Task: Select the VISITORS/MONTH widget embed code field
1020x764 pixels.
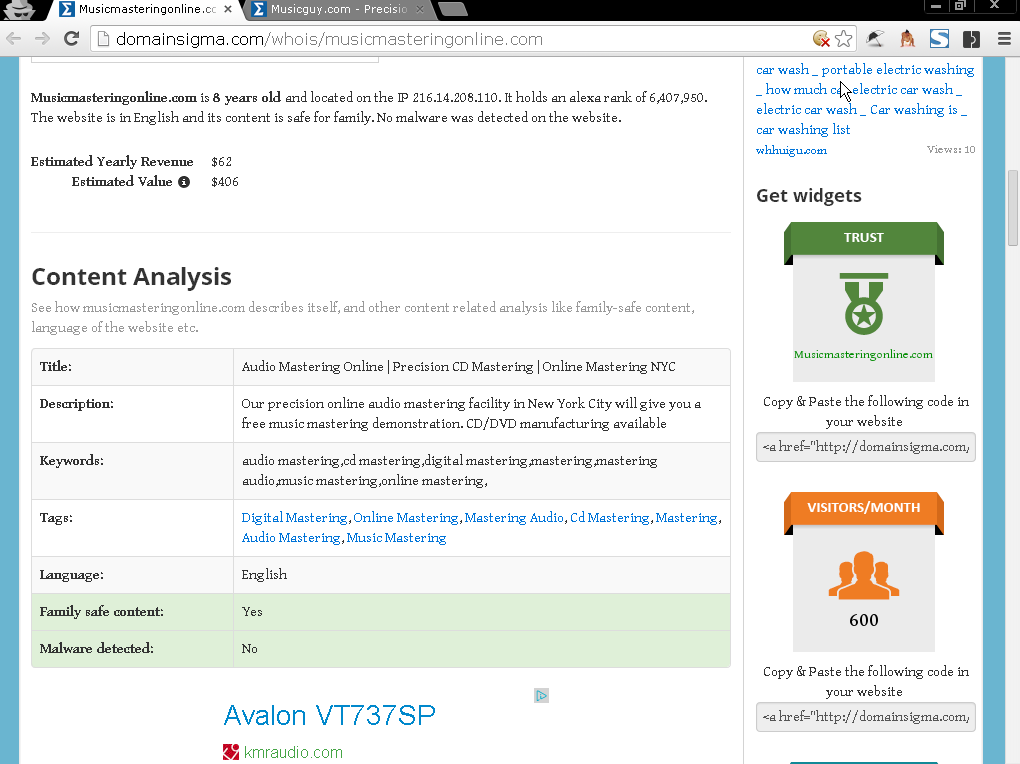Action: click(x=865, y=717)
